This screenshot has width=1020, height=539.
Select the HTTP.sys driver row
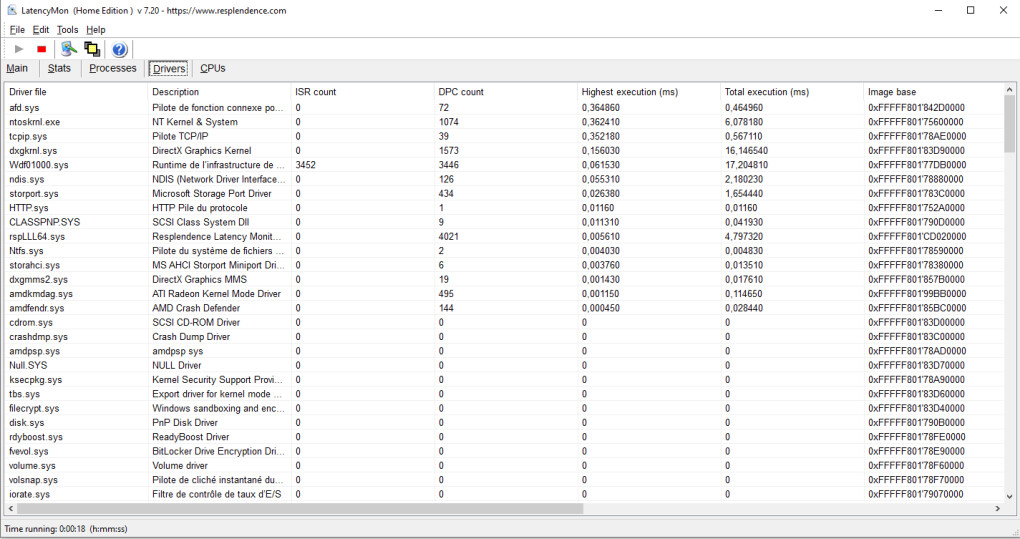click(x=504, y=208)
